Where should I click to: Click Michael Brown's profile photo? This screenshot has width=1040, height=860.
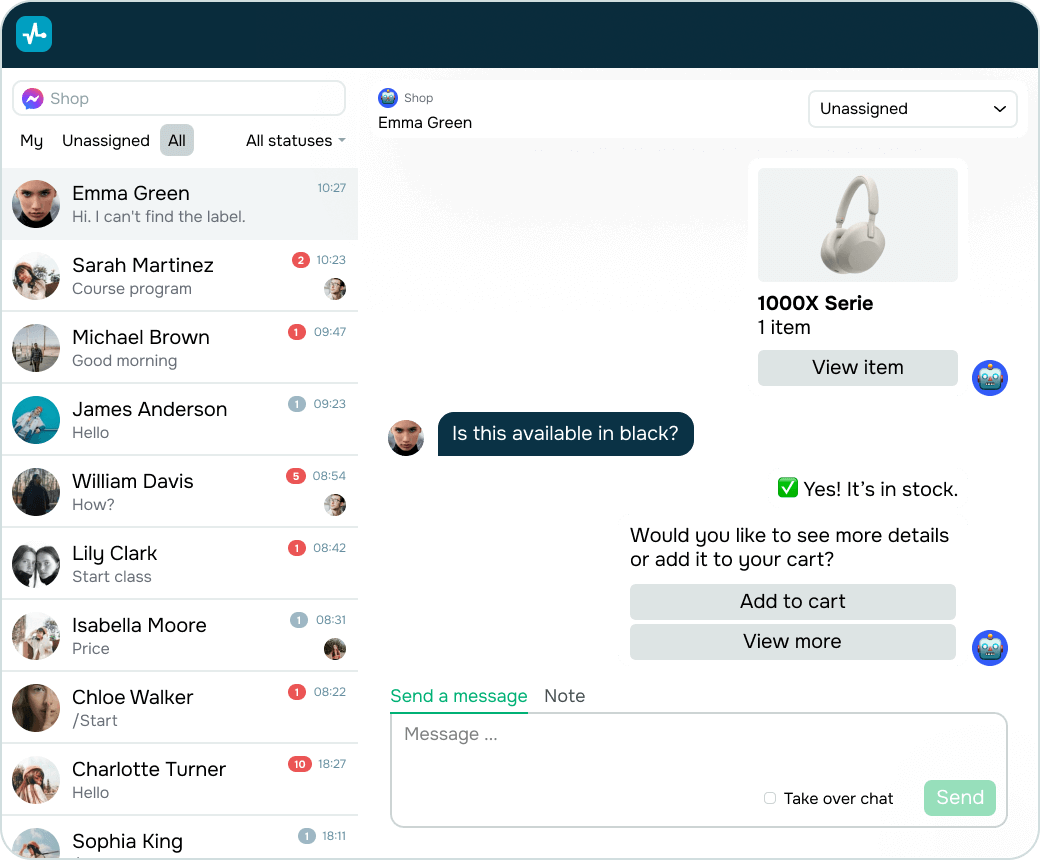[x=36, y=348]
